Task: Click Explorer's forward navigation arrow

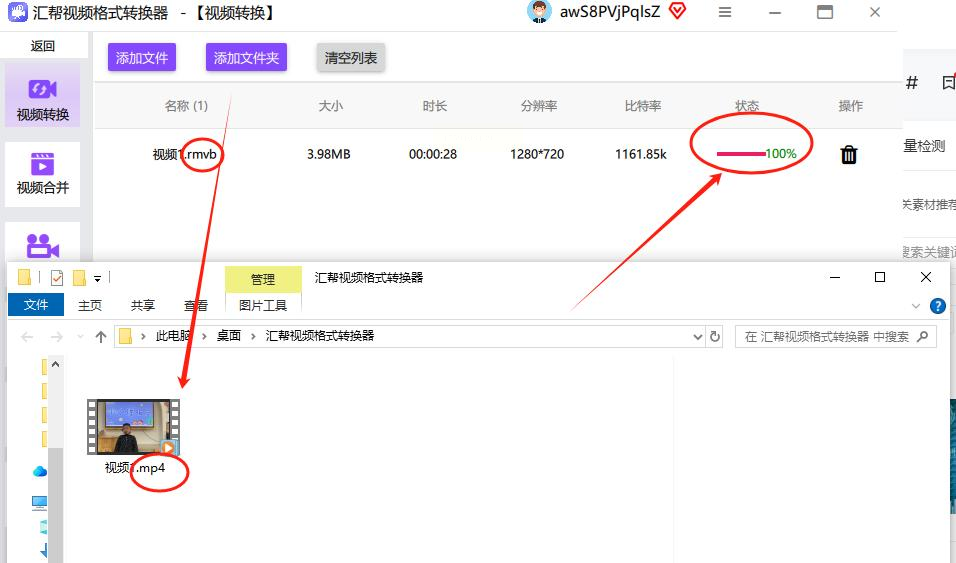Action: [x=56, y=337]
